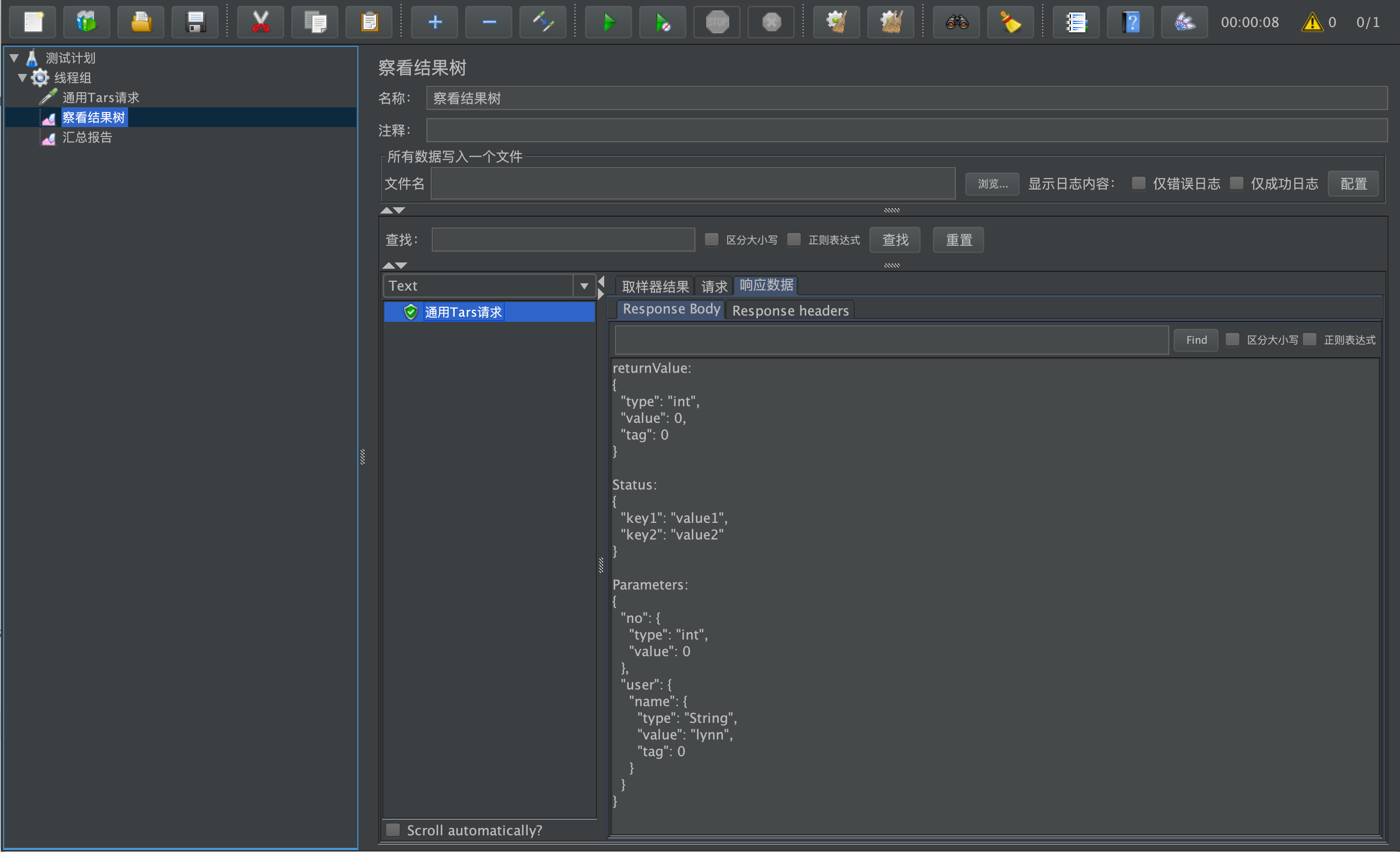Click the green Start run icon
Viewport: 1400px width, 852px height.
(x=608, y=23)
